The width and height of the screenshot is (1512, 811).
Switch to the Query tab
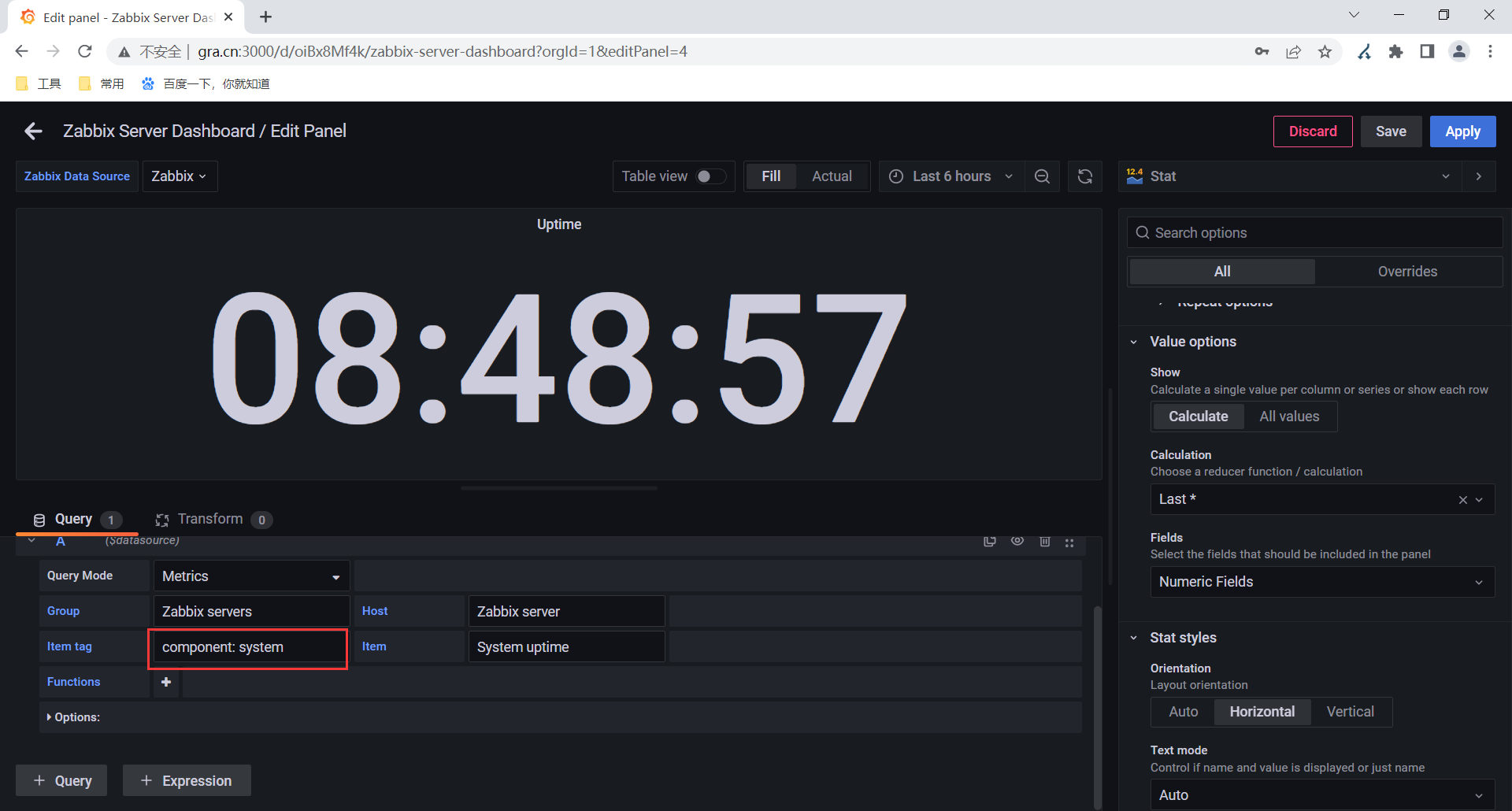coord(77,520)
